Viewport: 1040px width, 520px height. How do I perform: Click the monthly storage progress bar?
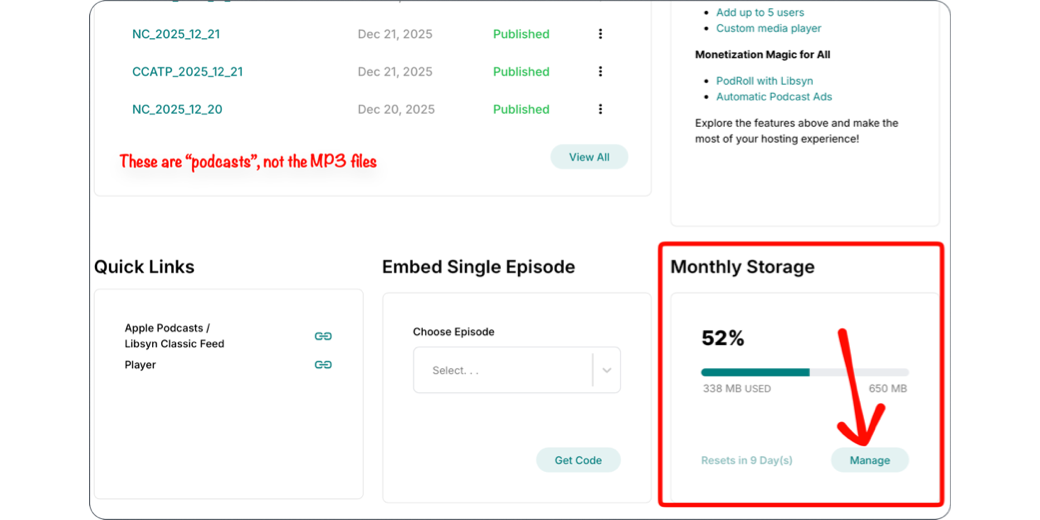804,372
